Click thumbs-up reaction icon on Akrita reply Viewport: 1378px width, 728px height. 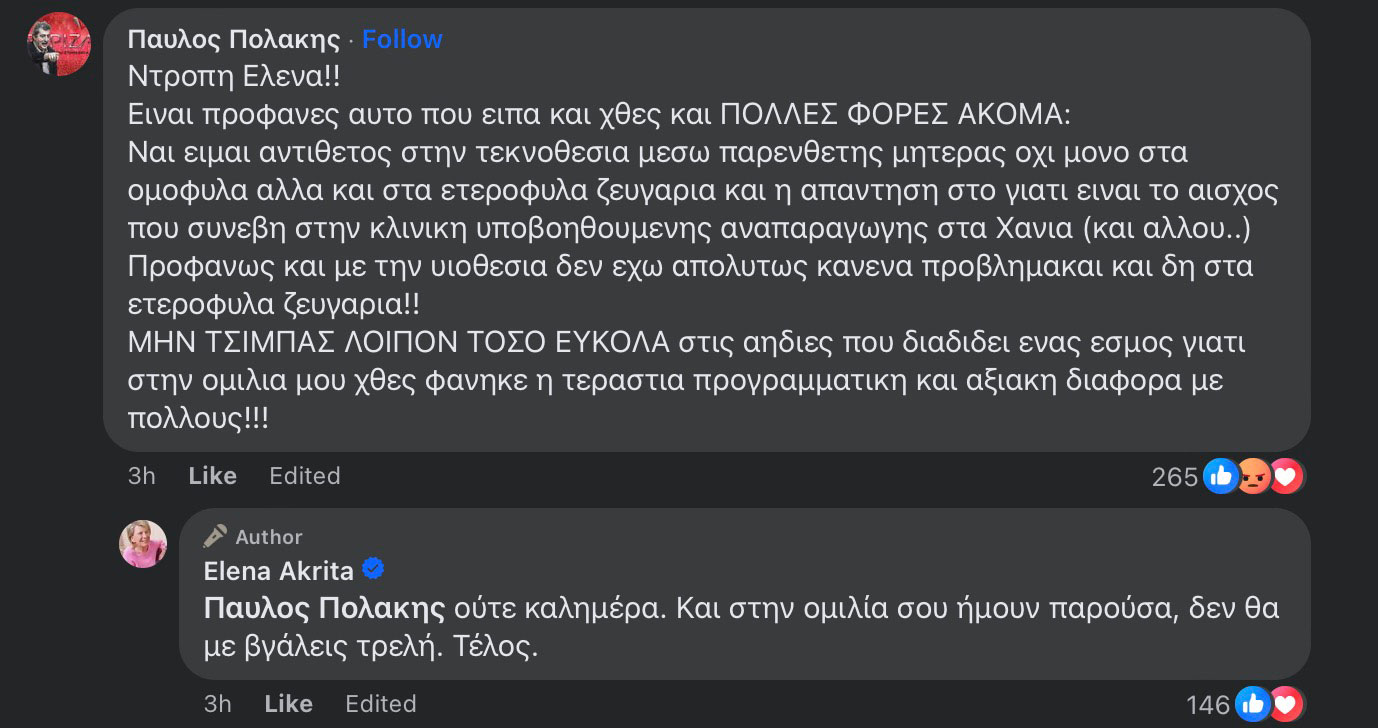[x=1252, y=704]
